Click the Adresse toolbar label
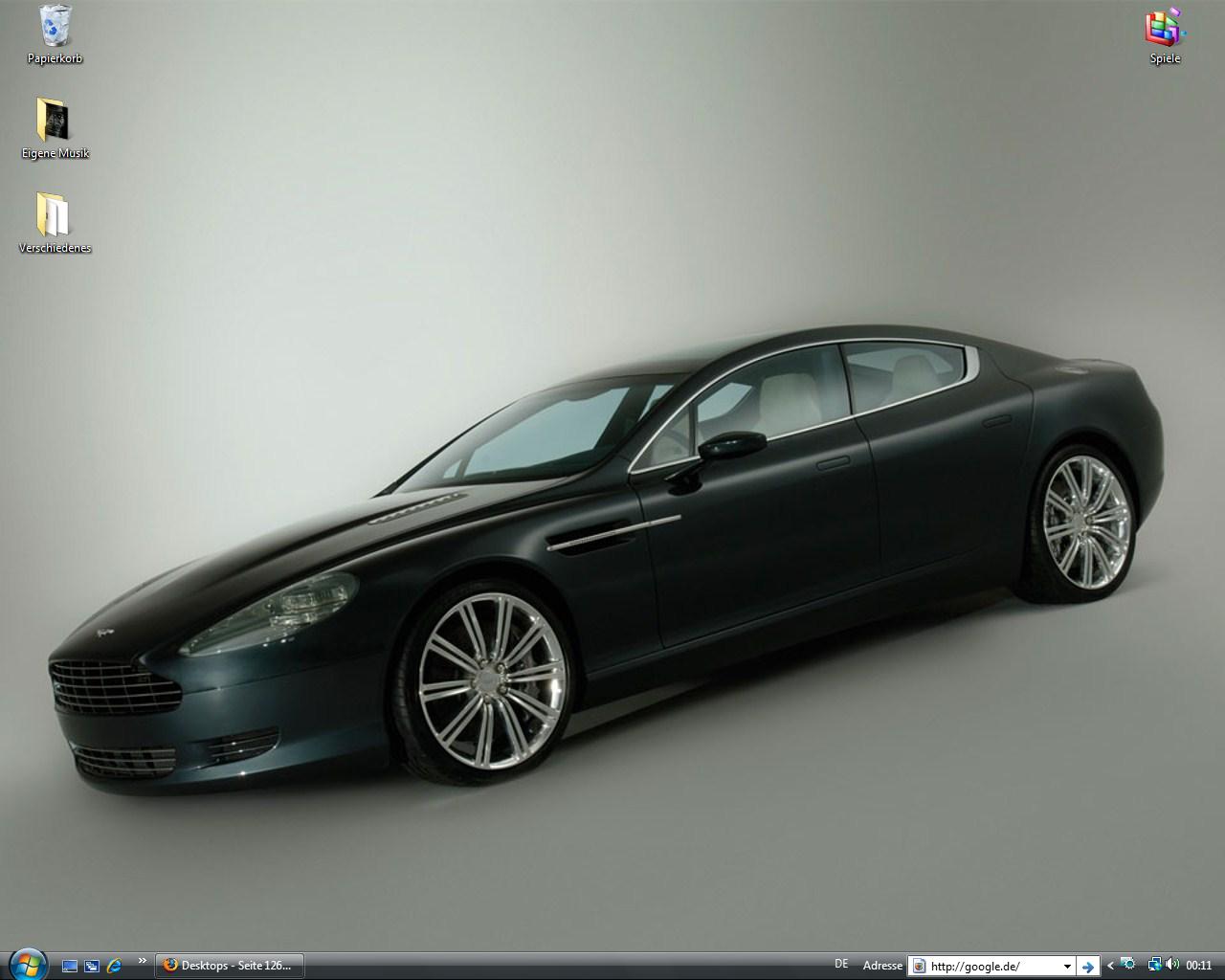 pyautogui.click(x=882, y=966)
